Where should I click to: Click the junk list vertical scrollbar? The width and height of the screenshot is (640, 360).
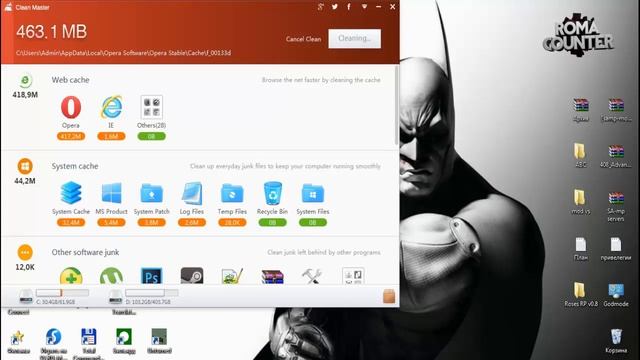(396, 106)
